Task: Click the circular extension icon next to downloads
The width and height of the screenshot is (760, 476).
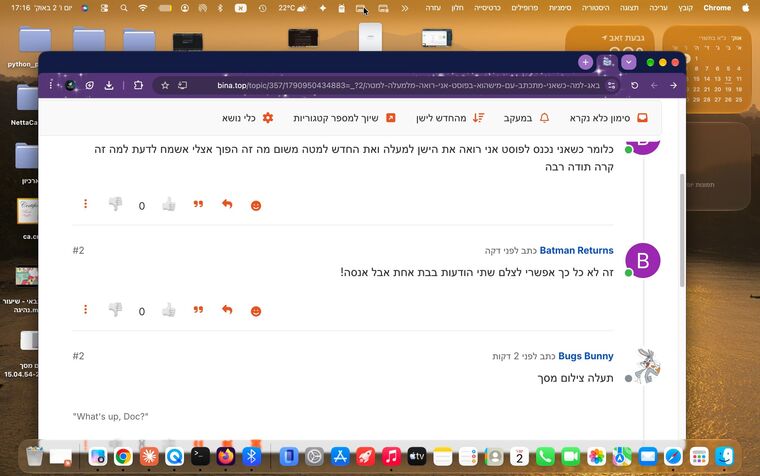Action: tap(90, 85)
